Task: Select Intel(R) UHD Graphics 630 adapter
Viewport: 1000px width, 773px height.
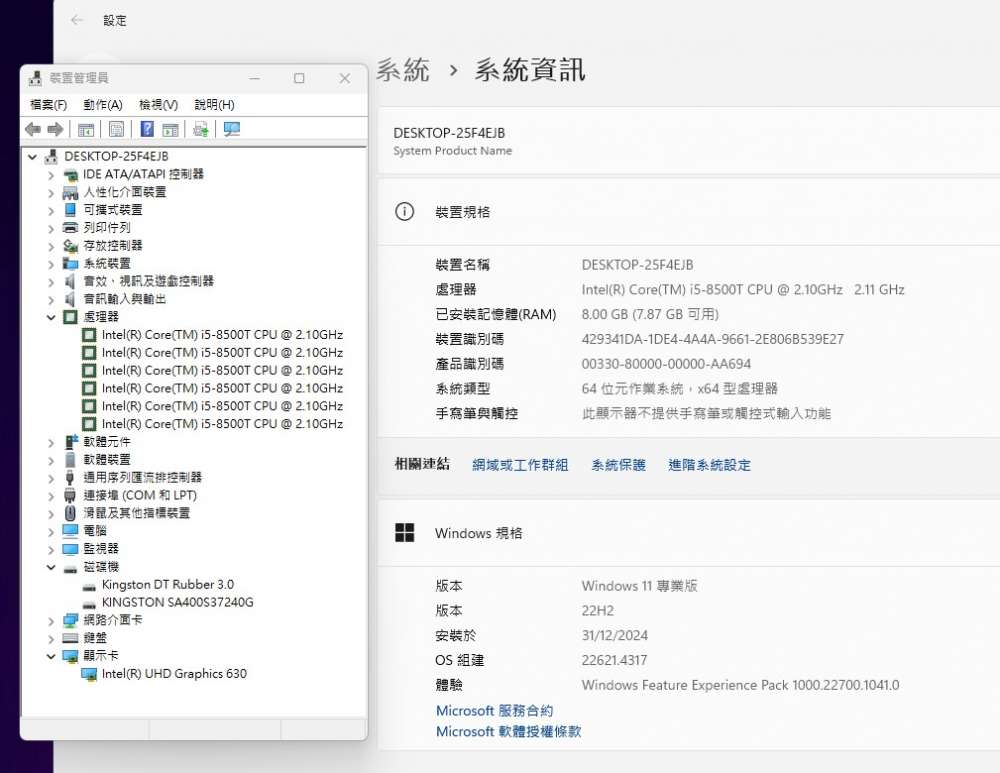Action: [174, 674]
